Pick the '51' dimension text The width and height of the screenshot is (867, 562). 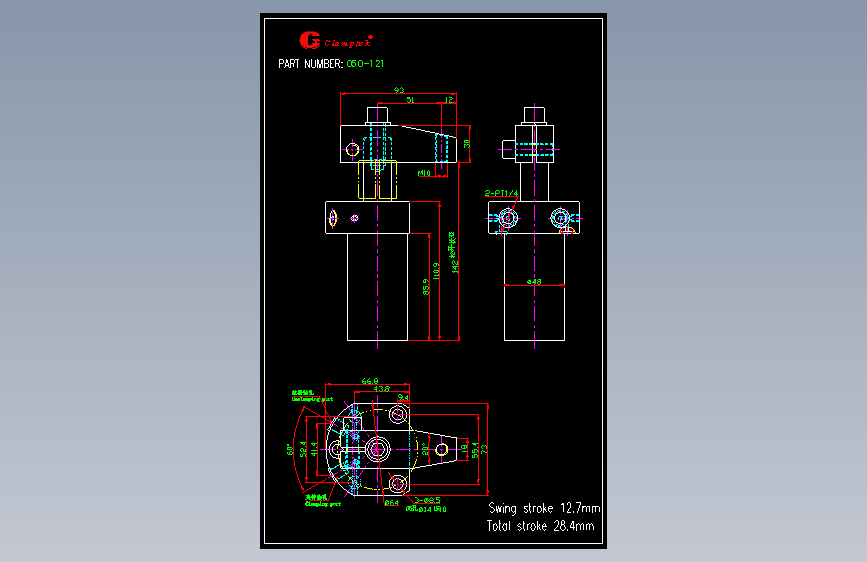click(410, 100)
